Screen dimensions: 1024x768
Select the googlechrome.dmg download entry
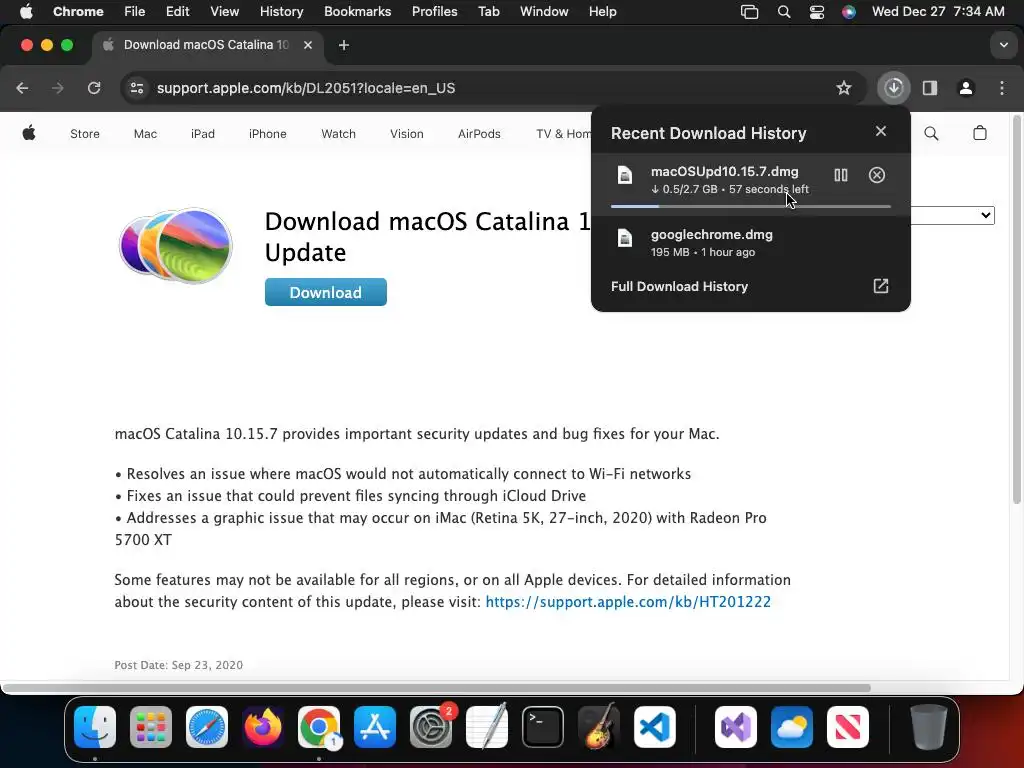click(x=750, y=242)
